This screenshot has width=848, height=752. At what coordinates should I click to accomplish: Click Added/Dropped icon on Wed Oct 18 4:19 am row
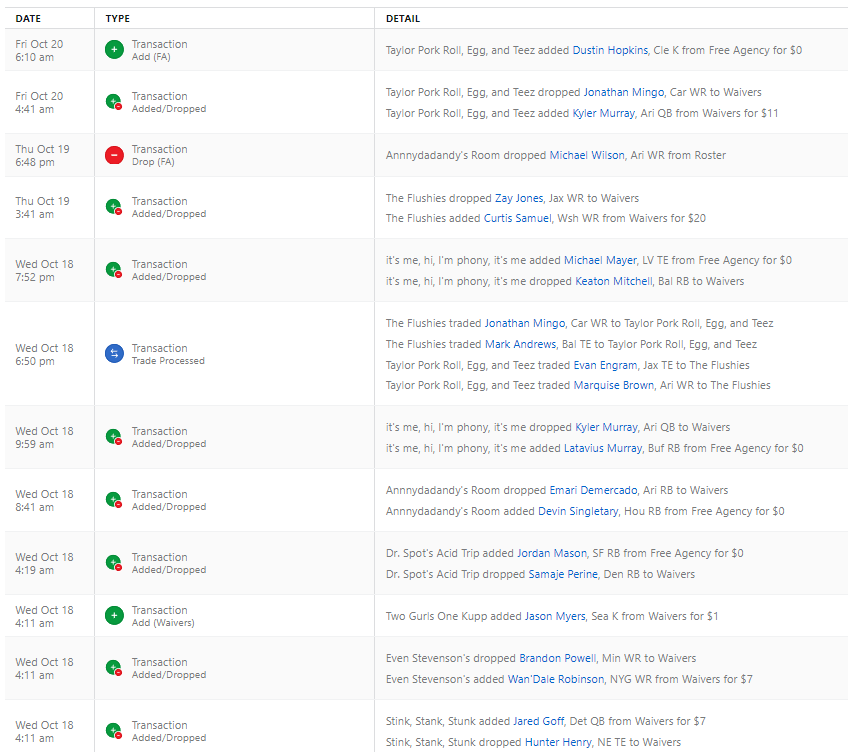tap(114, 563)
